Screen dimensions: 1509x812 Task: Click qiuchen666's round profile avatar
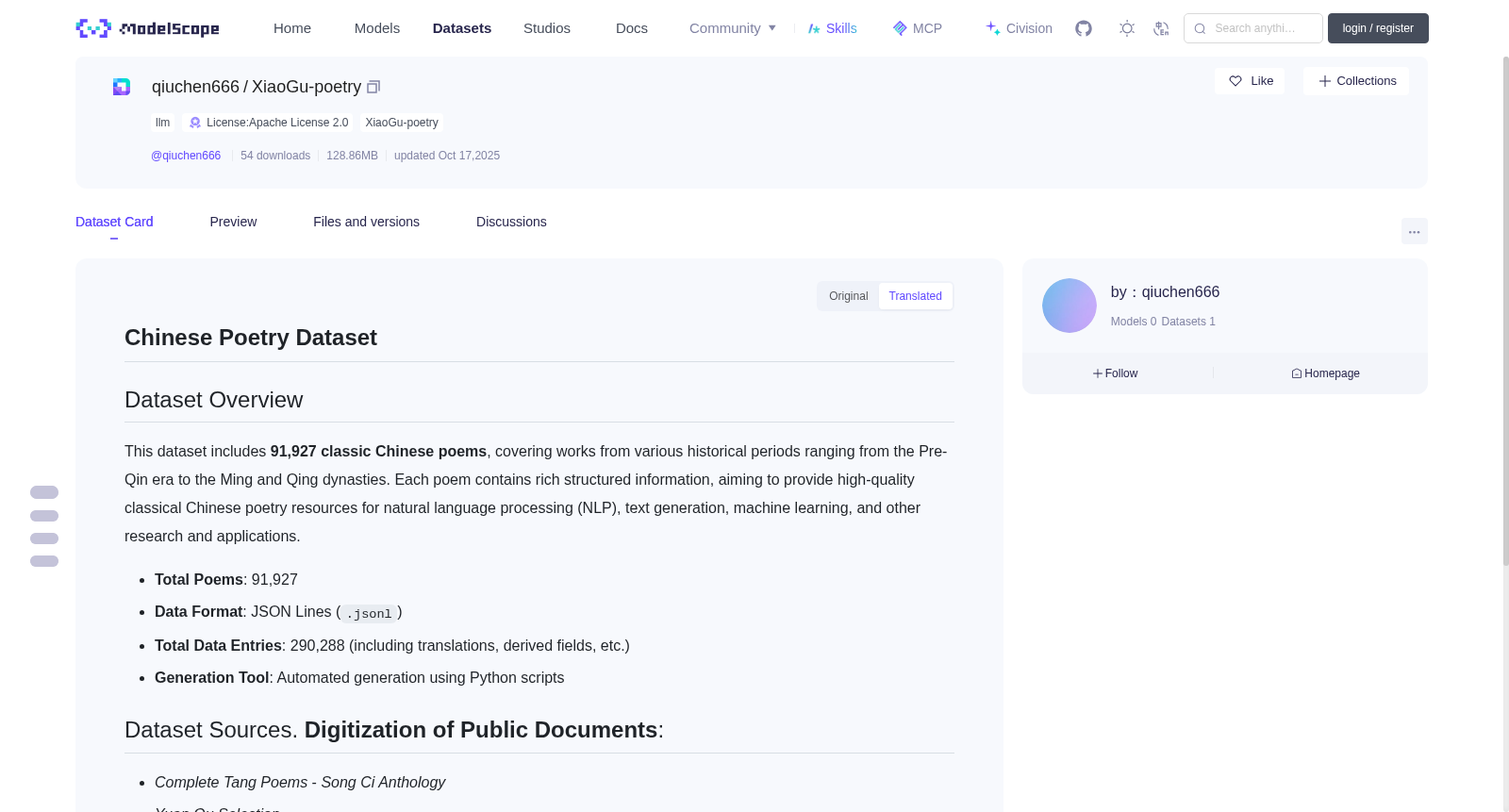1070,306
